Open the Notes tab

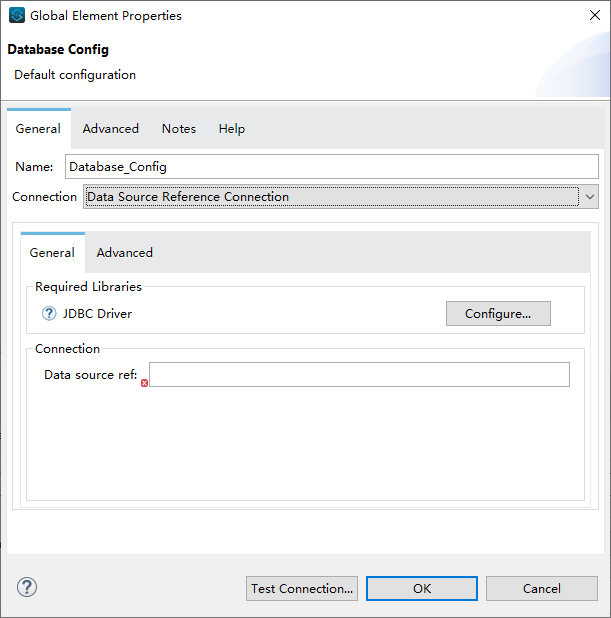pyautogui.click(x=179, y=129)
